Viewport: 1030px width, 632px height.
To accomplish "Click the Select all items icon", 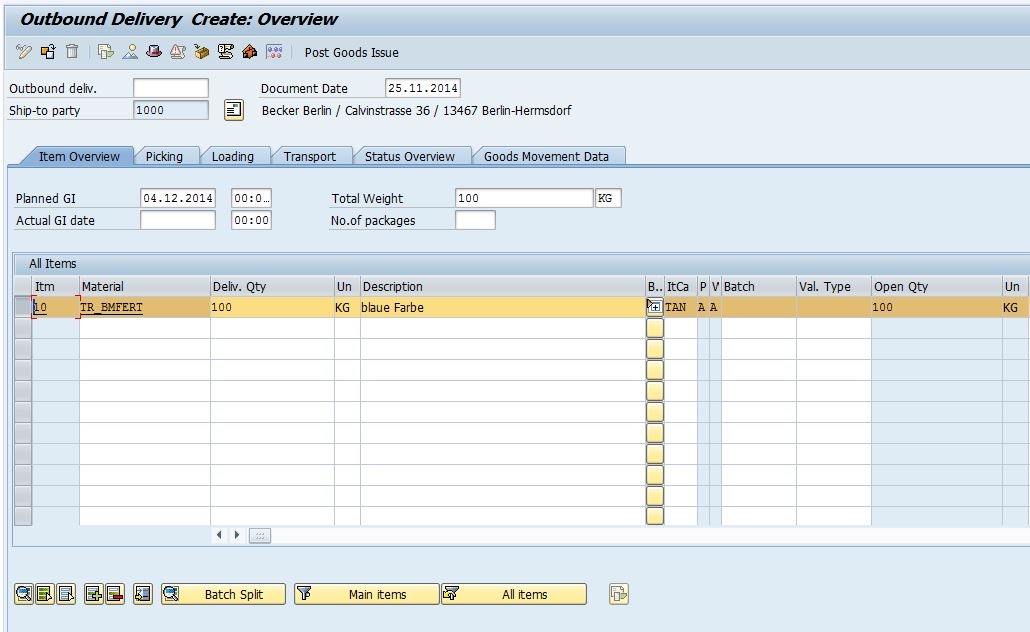I will click(x=45, y=594).
